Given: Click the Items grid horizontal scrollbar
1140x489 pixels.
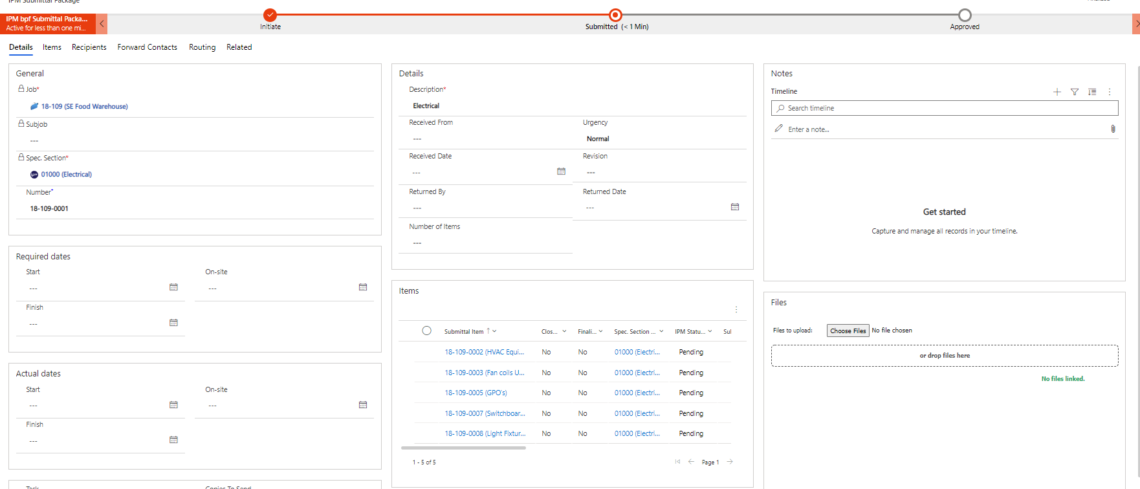Looking at the screenshot, I should 463,448.
